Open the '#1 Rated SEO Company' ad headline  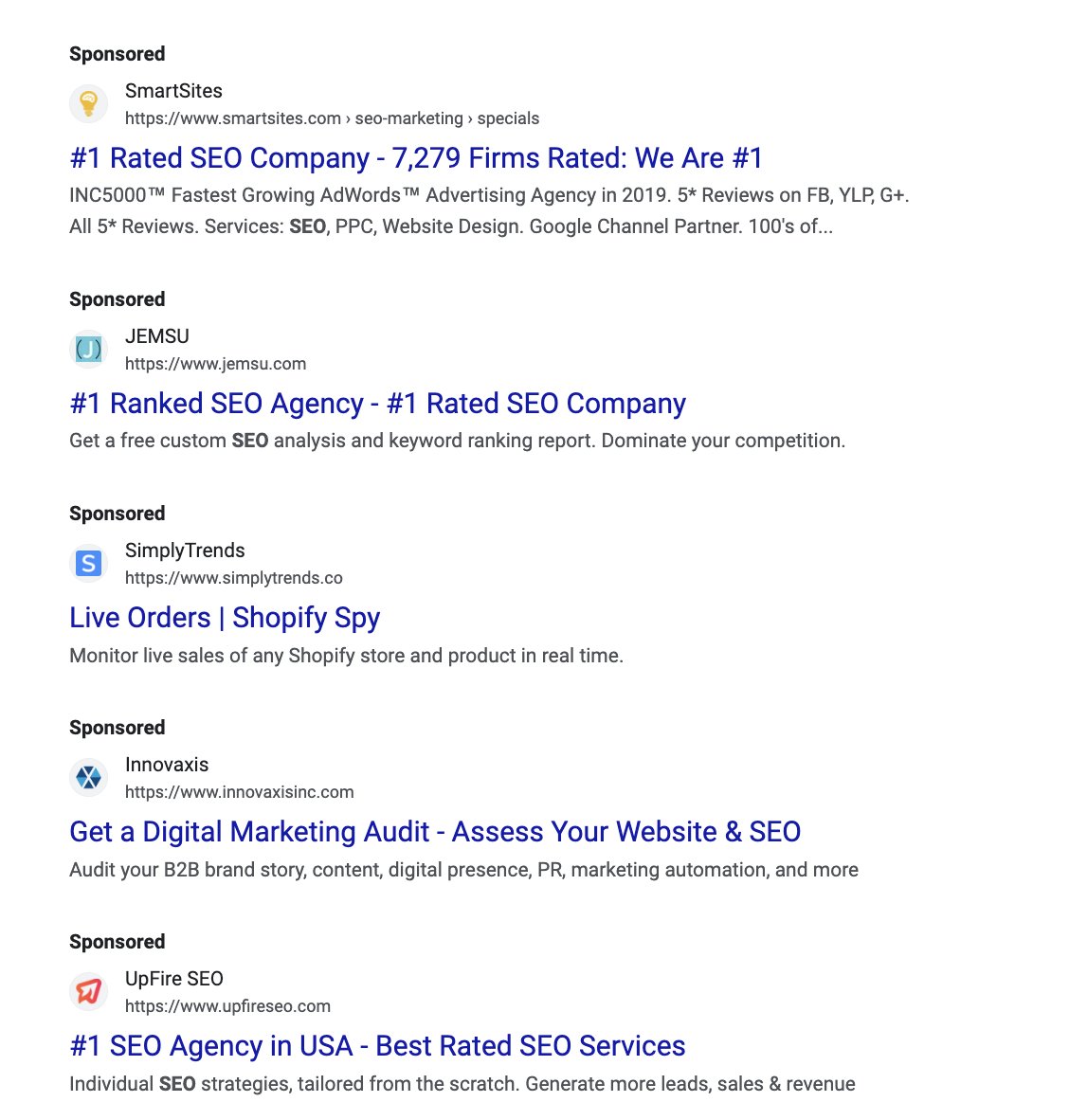pyautogui.click(x=416, y=158)
